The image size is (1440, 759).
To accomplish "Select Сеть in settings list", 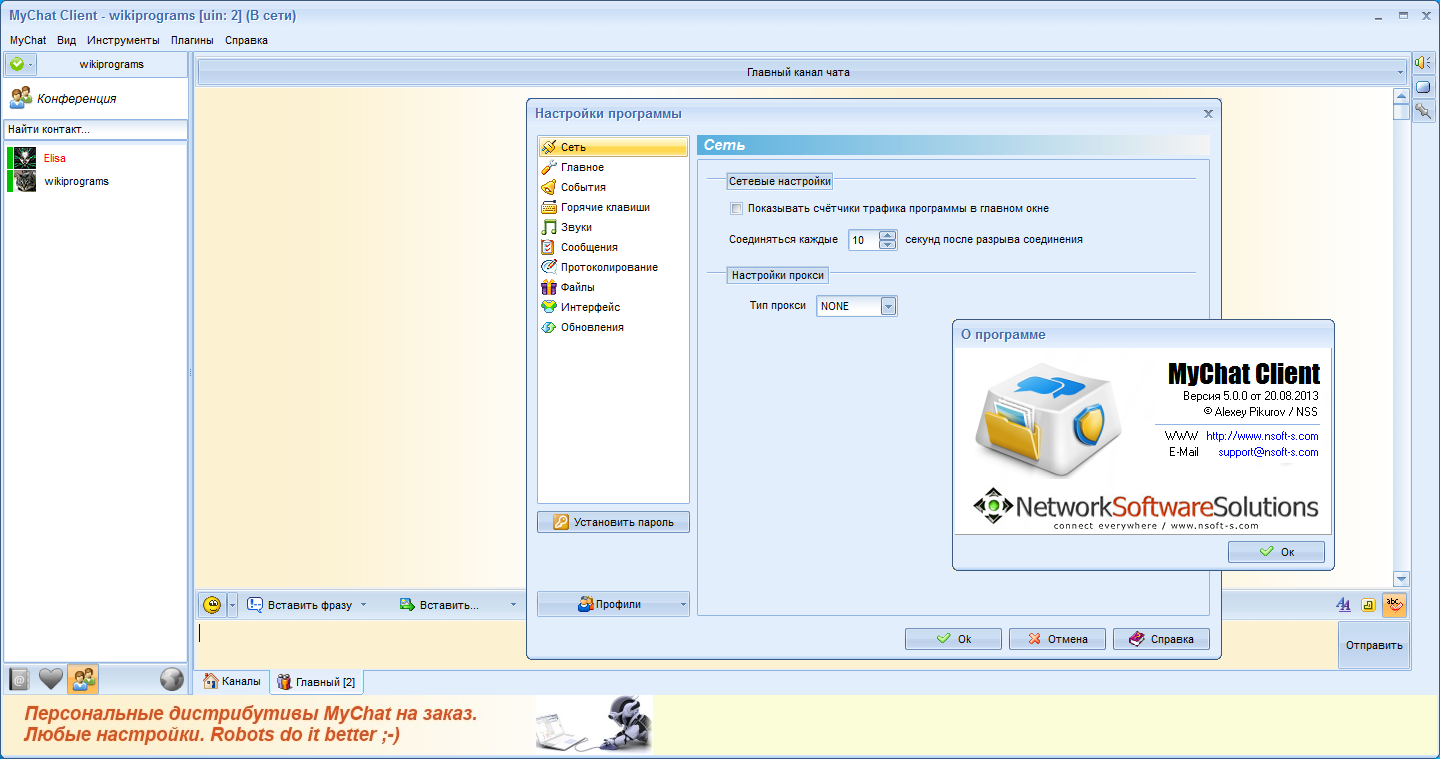I will click(613, 147).
